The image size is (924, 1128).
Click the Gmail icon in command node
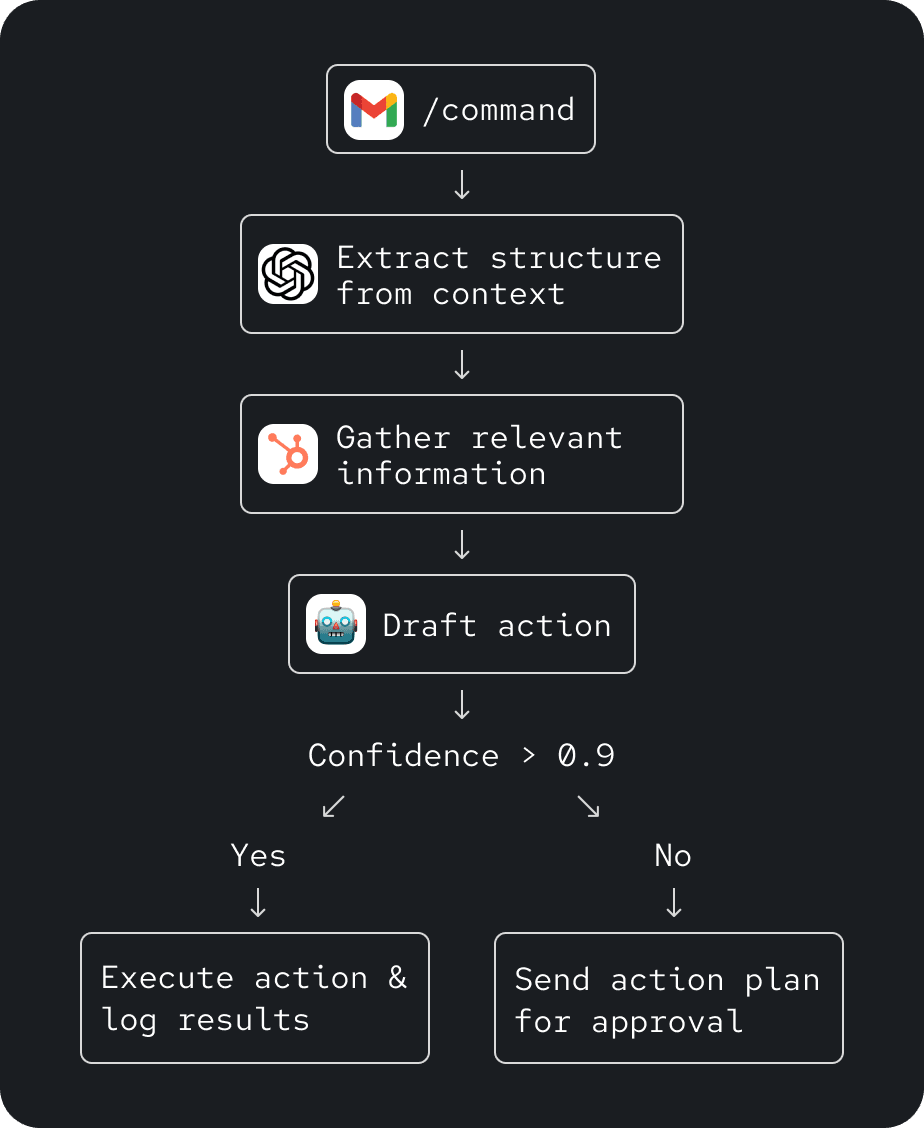coord(373,109)
